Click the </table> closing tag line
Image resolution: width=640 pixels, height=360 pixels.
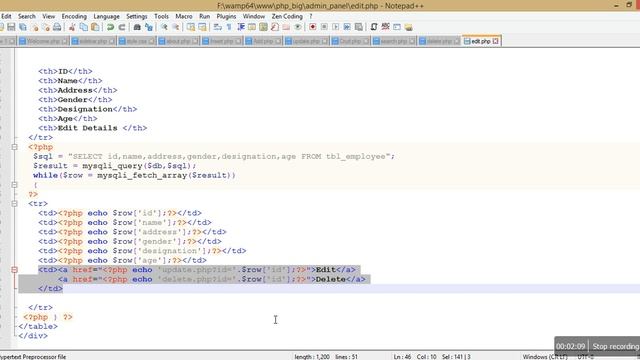coord(38,326)
